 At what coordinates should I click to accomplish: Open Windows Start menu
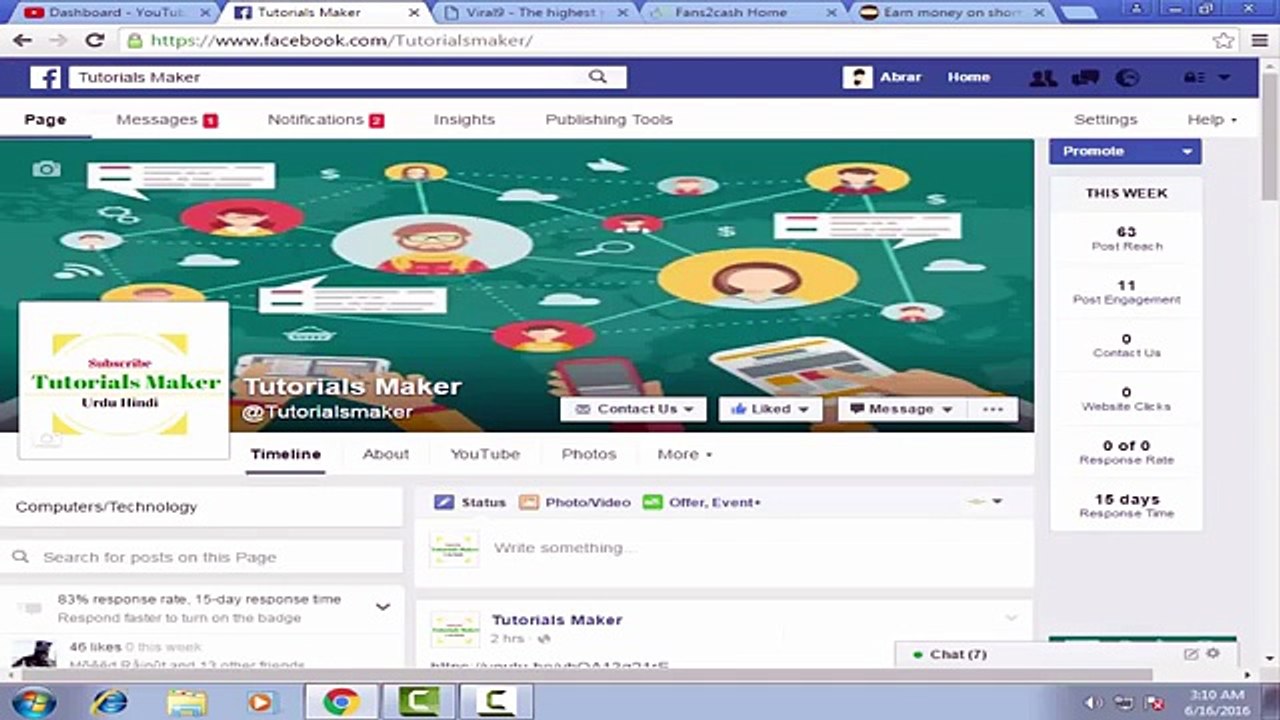32,702
